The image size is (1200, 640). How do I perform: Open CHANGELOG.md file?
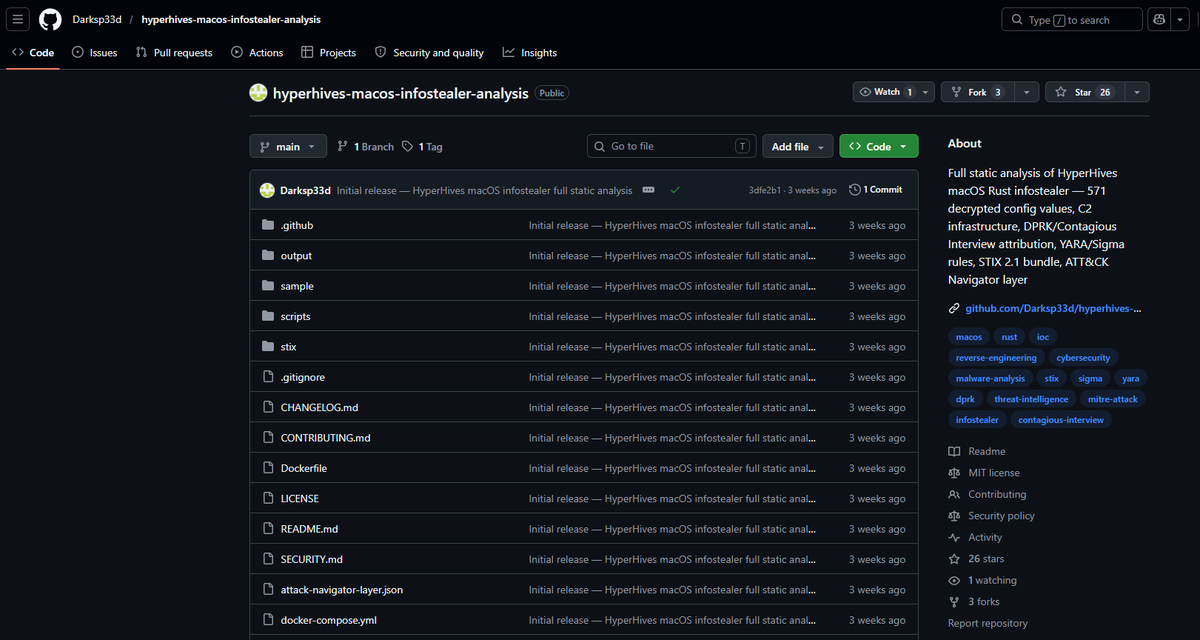[319, 408]
